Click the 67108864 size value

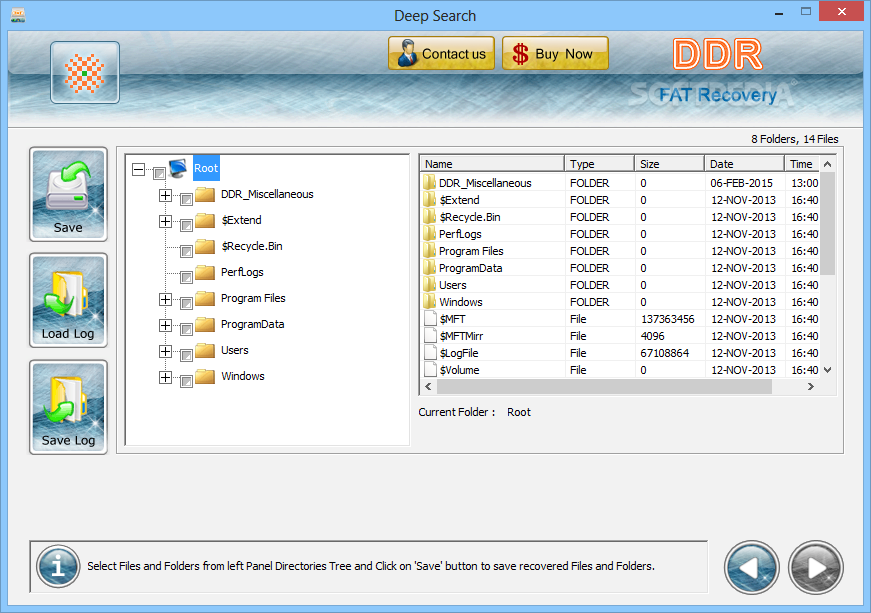point(665,353)
